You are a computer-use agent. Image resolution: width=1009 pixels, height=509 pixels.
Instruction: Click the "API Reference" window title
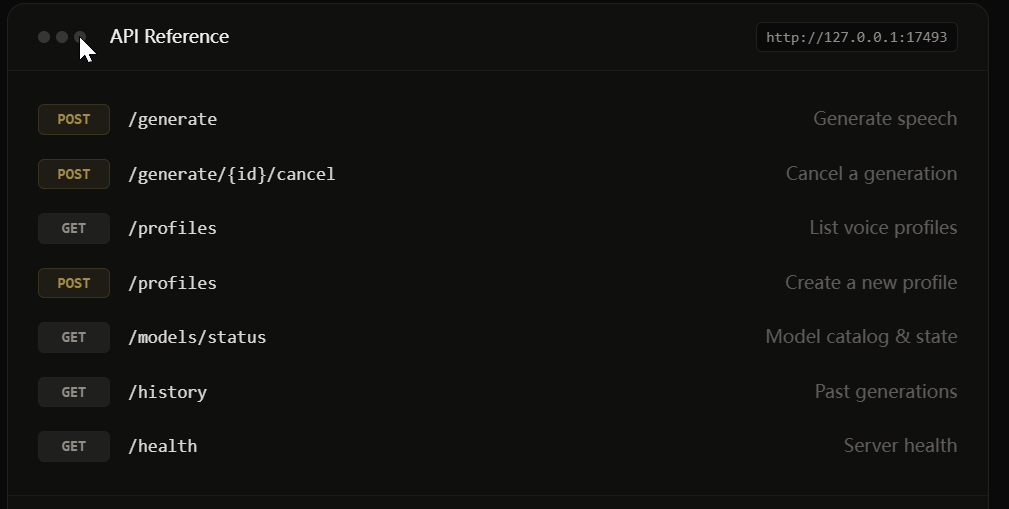(x=169, y=37)
